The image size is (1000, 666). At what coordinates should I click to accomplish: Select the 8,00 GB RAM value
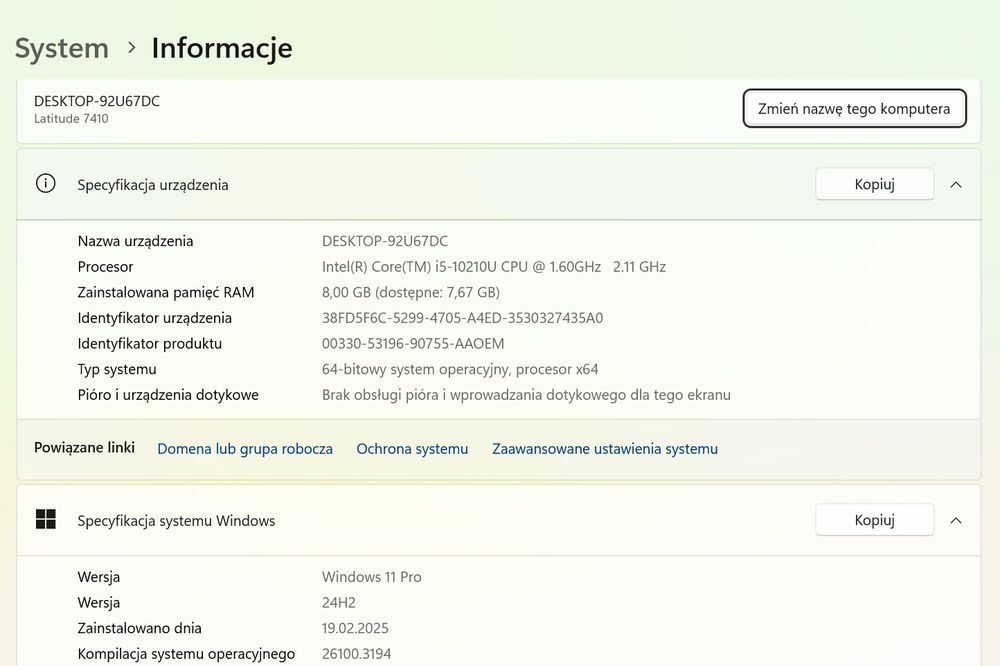[x=411, y=292]
